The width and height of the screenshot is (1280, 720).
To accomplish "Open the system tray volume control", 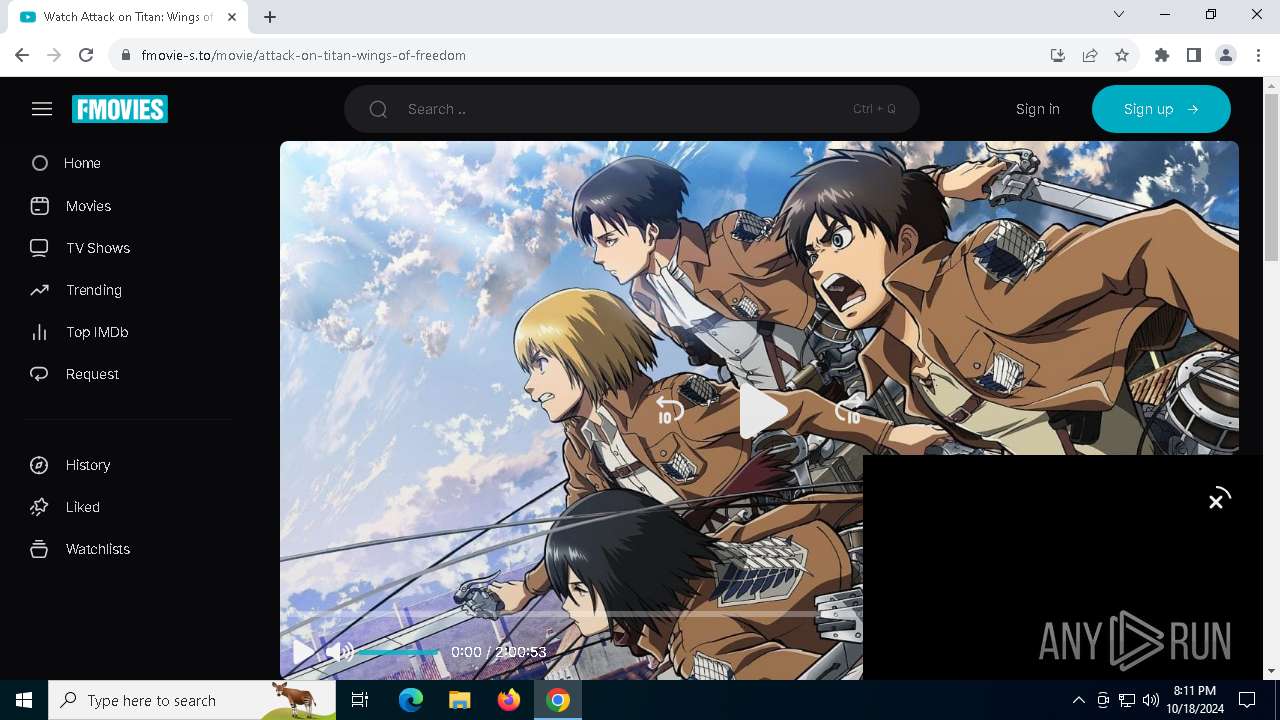I will click(x=1150, y=700).
